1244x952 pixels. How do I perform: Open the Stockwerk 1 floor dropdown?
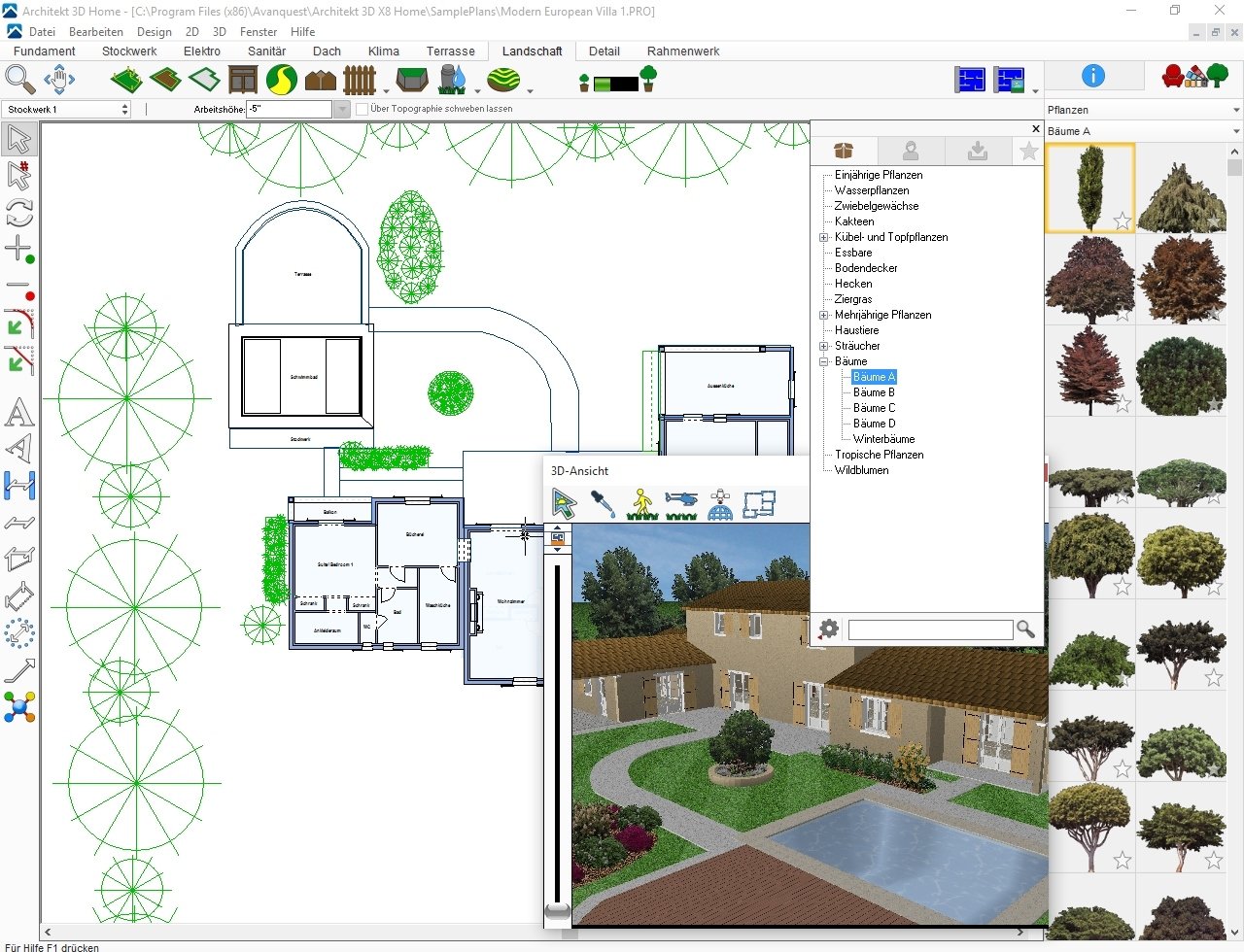tap(124, 110)
